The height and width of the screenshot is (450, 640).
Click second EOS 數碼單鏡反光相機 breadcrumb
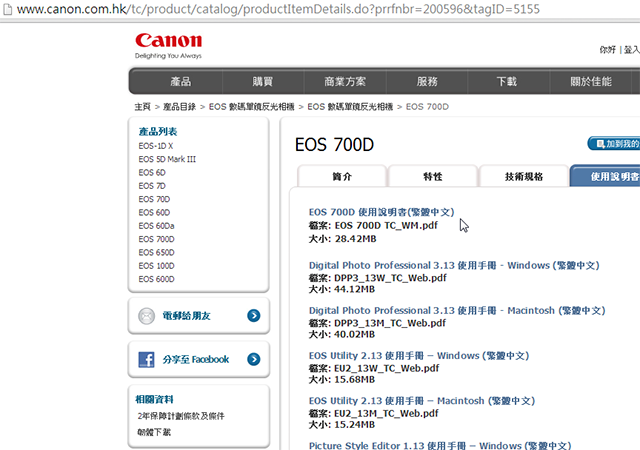tap(350, 107)
